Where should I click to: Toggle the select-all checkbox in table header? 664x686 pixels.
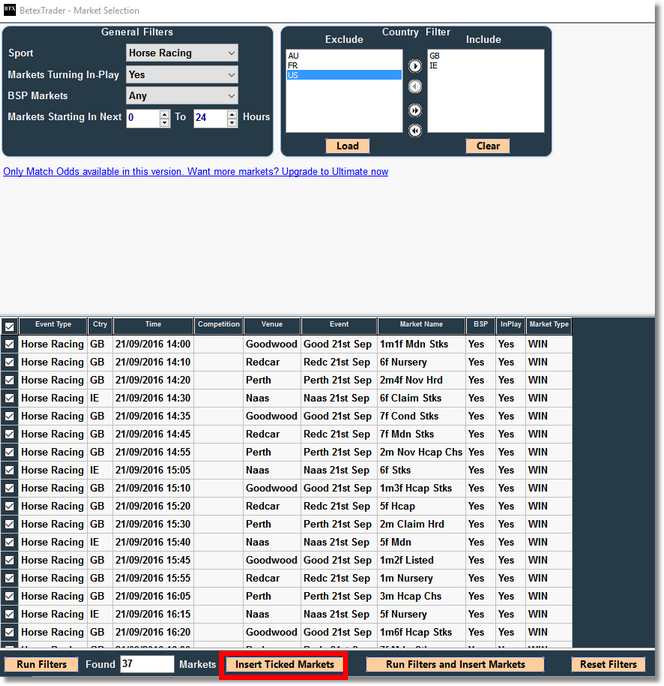[9, 326]
